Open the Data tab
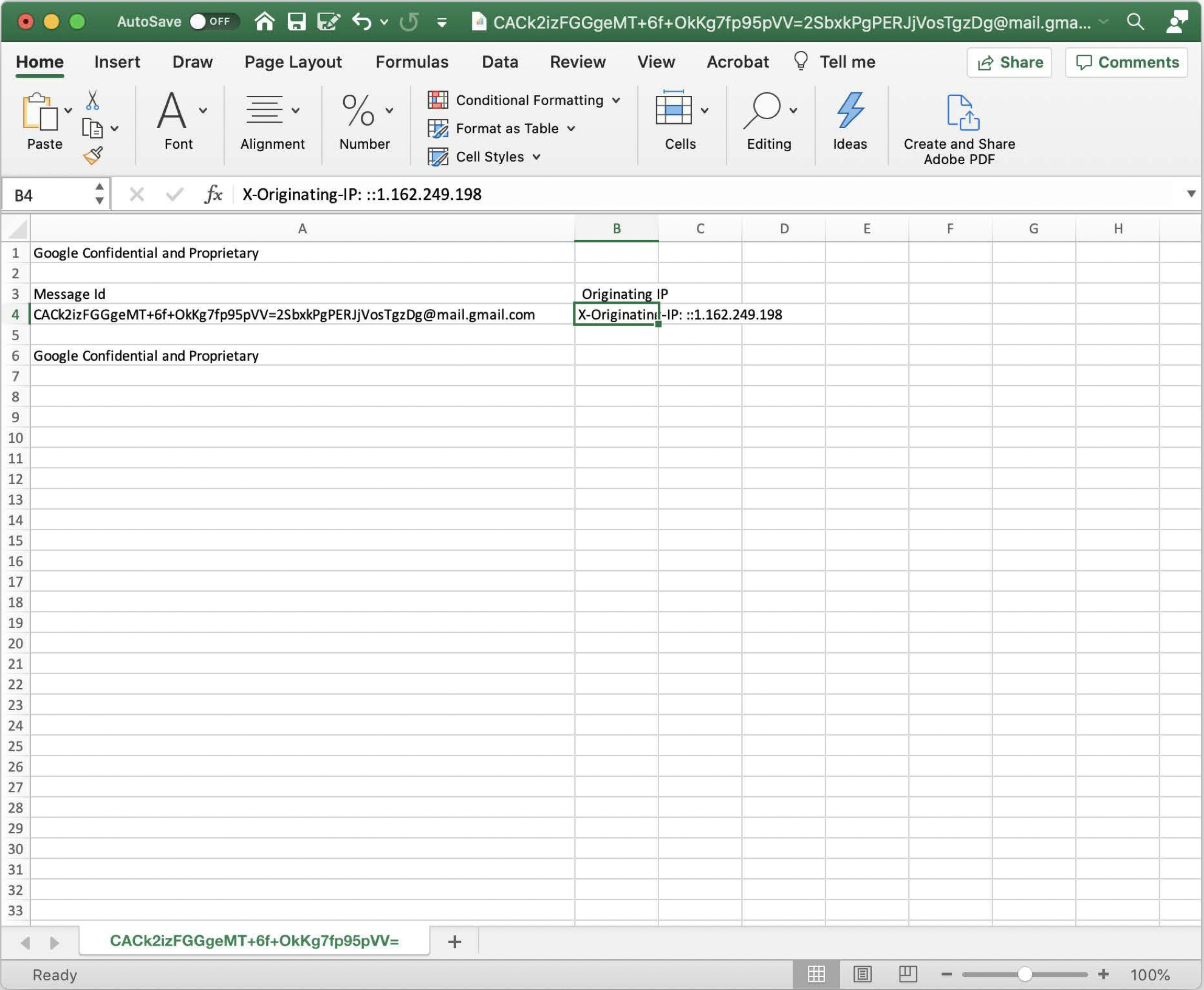1204x990 pixels. [499, 62]
